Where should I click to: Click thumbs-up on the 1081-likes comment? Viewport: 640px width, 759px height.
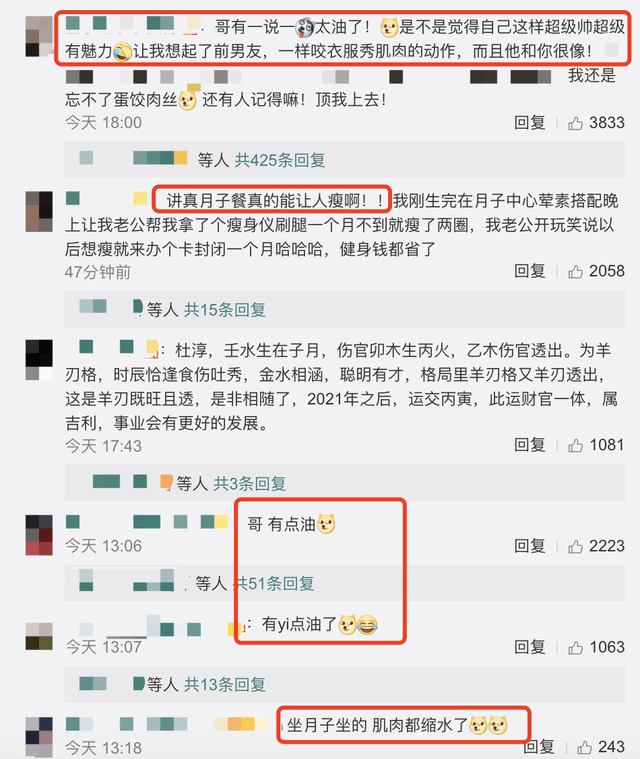(x=575, y=445)
